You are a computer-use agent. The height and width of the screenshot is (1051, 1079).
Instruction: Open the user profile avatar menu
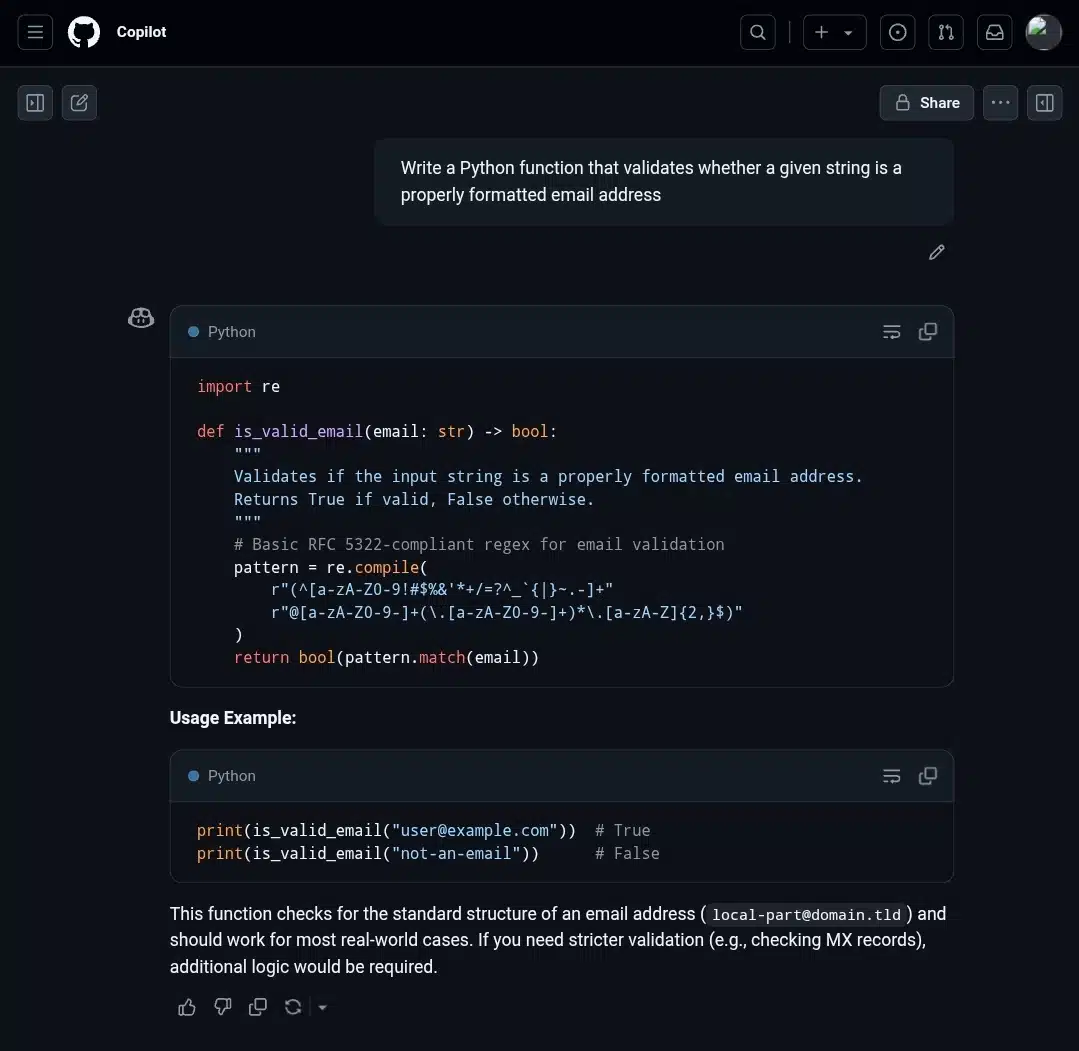click(1043, 32)
